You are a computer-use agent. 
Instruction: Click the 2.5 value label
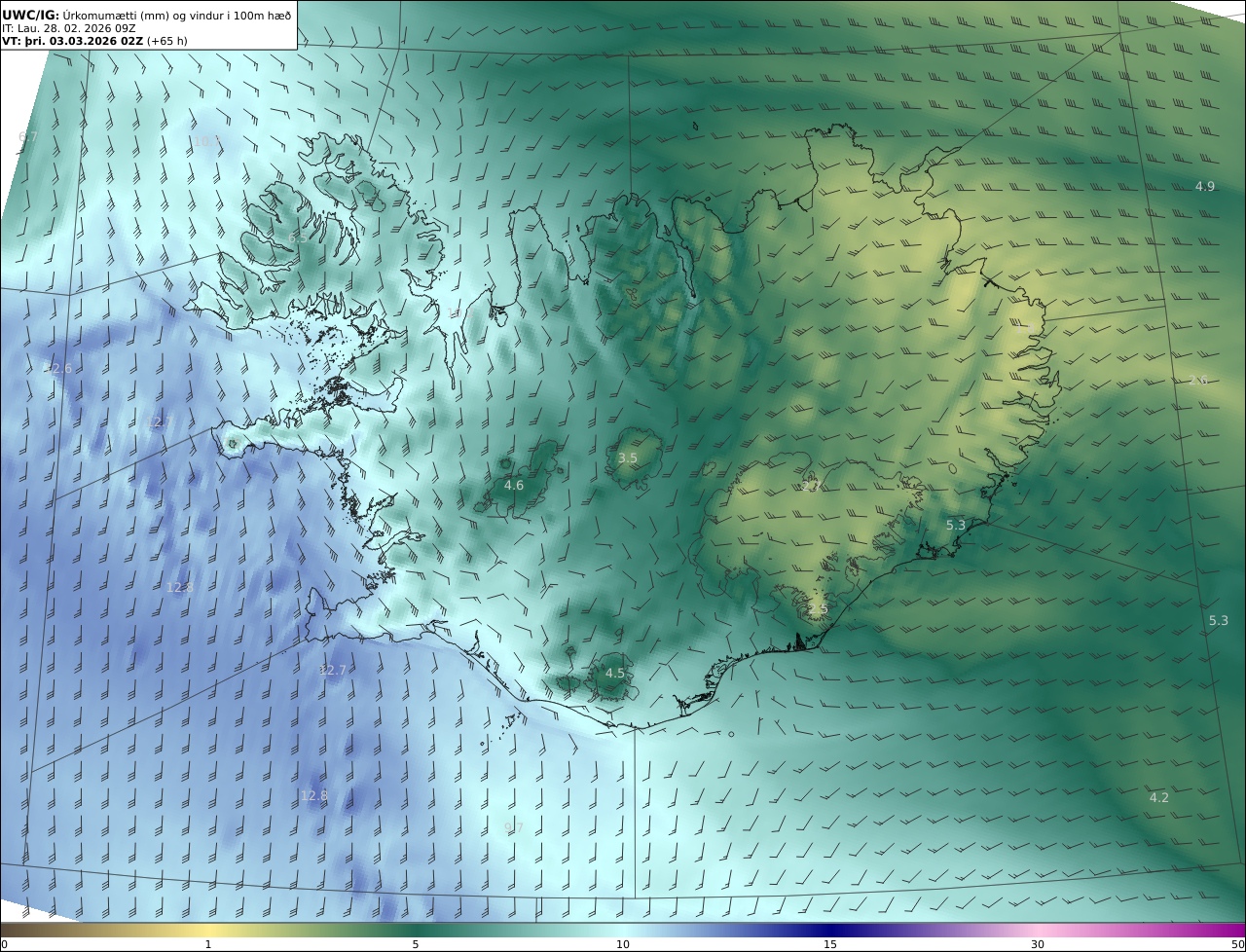tap(818, 608)
